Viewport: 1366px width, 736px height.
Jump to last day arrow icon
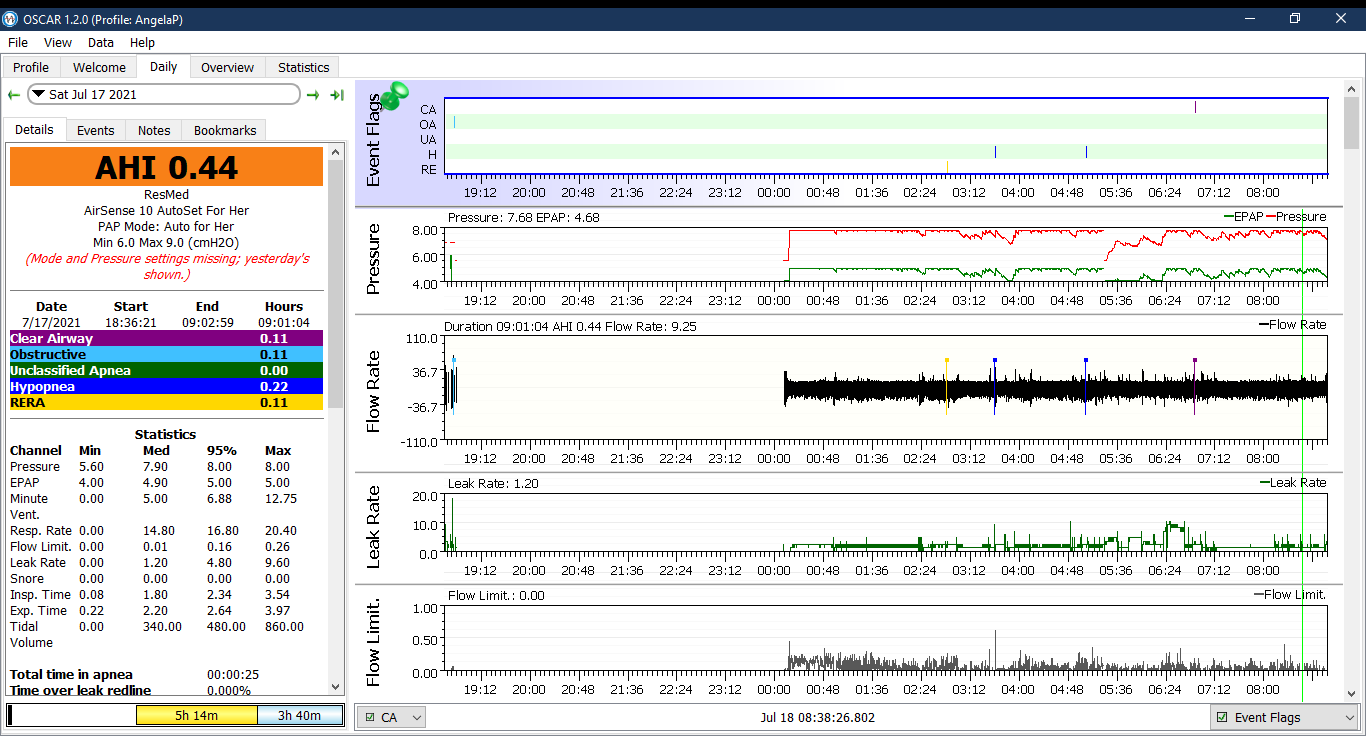337,95
